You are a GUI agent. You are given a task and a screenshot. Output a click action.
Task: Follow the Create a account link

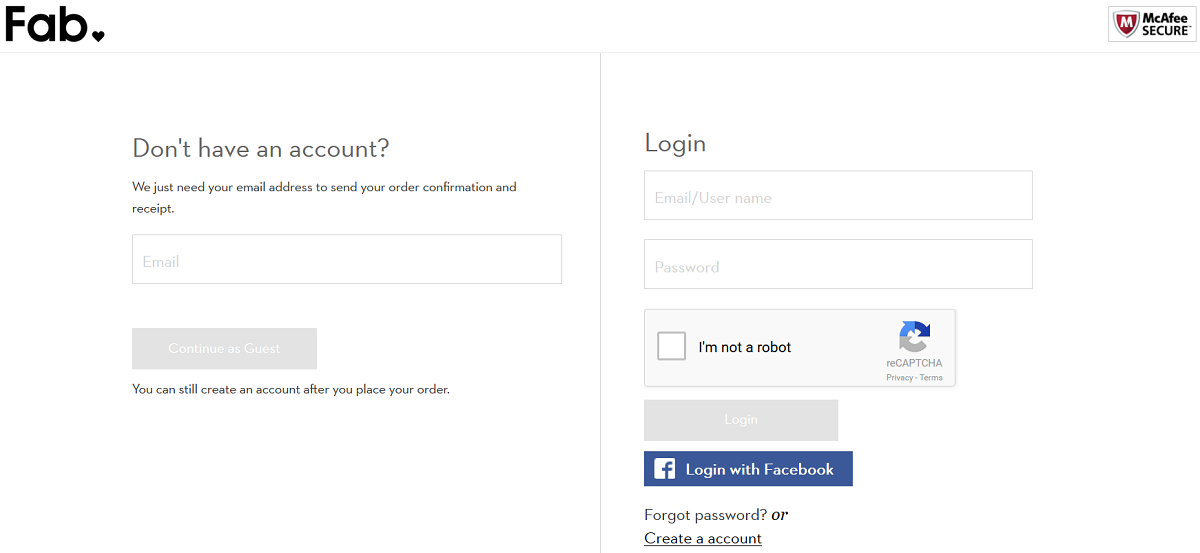point(703,538)
